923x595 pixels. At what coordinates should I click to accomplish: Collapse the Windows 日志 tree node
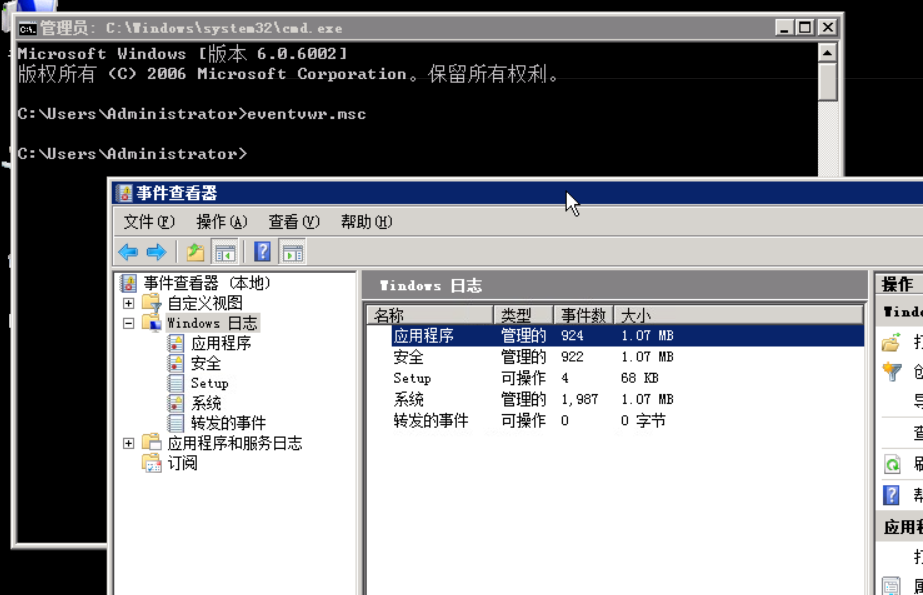[x=128, y=323]
